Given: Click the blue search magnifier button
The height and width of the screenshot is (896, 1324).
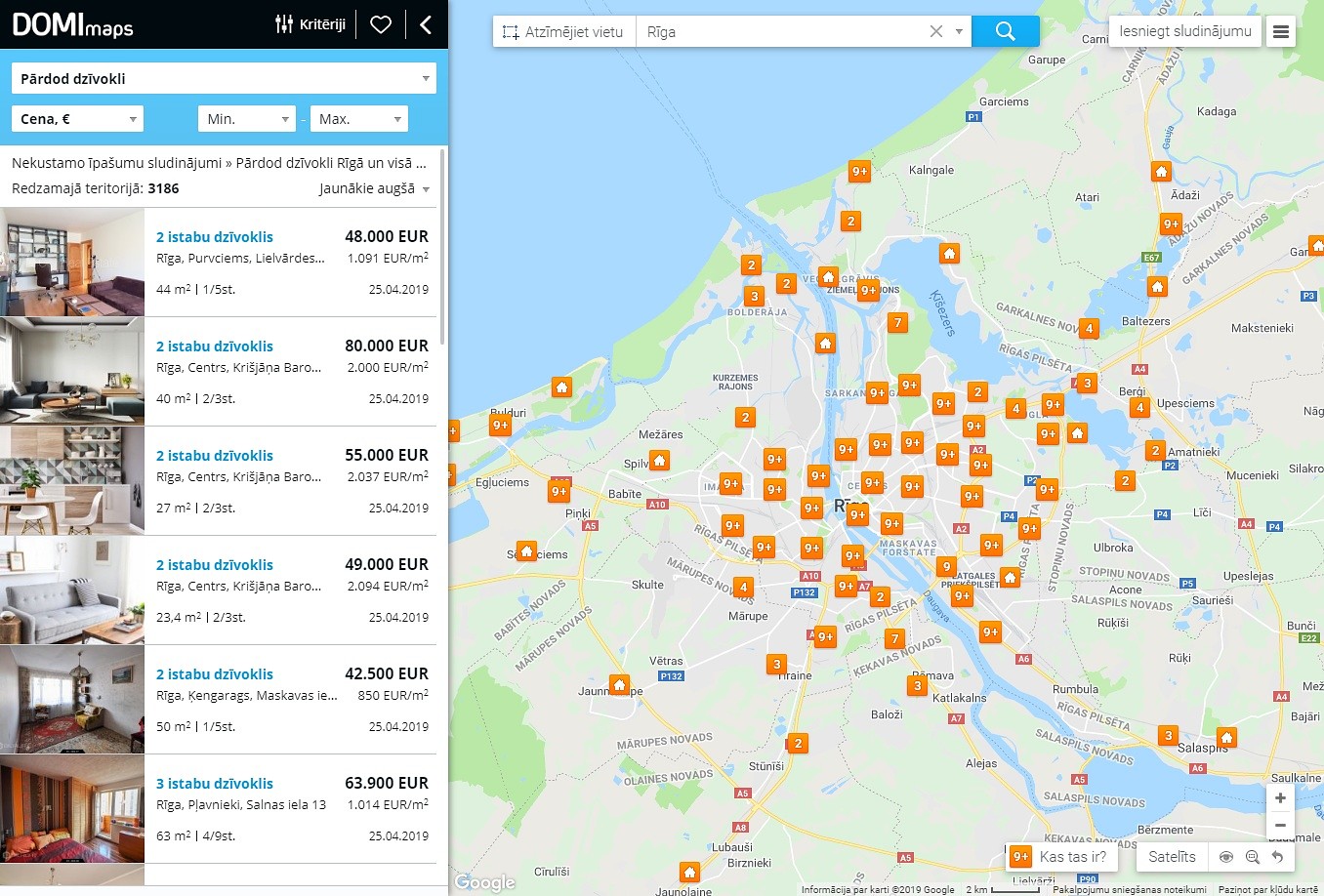Looking at the screenshot, I should (1006, 31).
